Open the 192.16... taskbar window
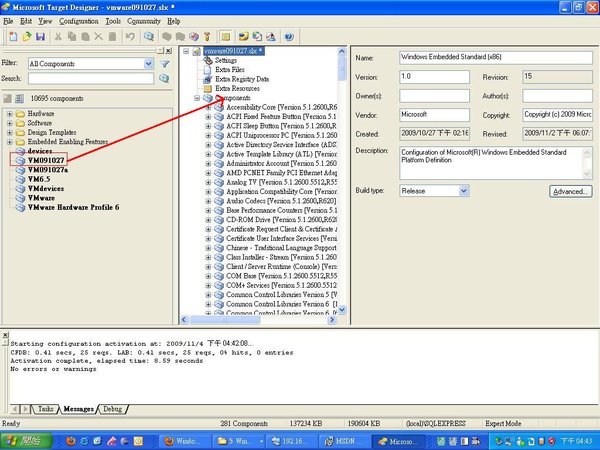The image size is (600, 450). coord(293,441)
